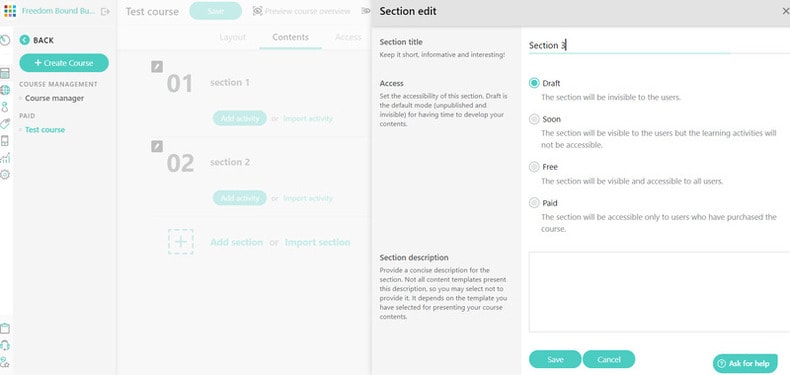Screen dimensions: 790x375
Task: Click the Save button in Section edit
Action: (x=555, y=359)
